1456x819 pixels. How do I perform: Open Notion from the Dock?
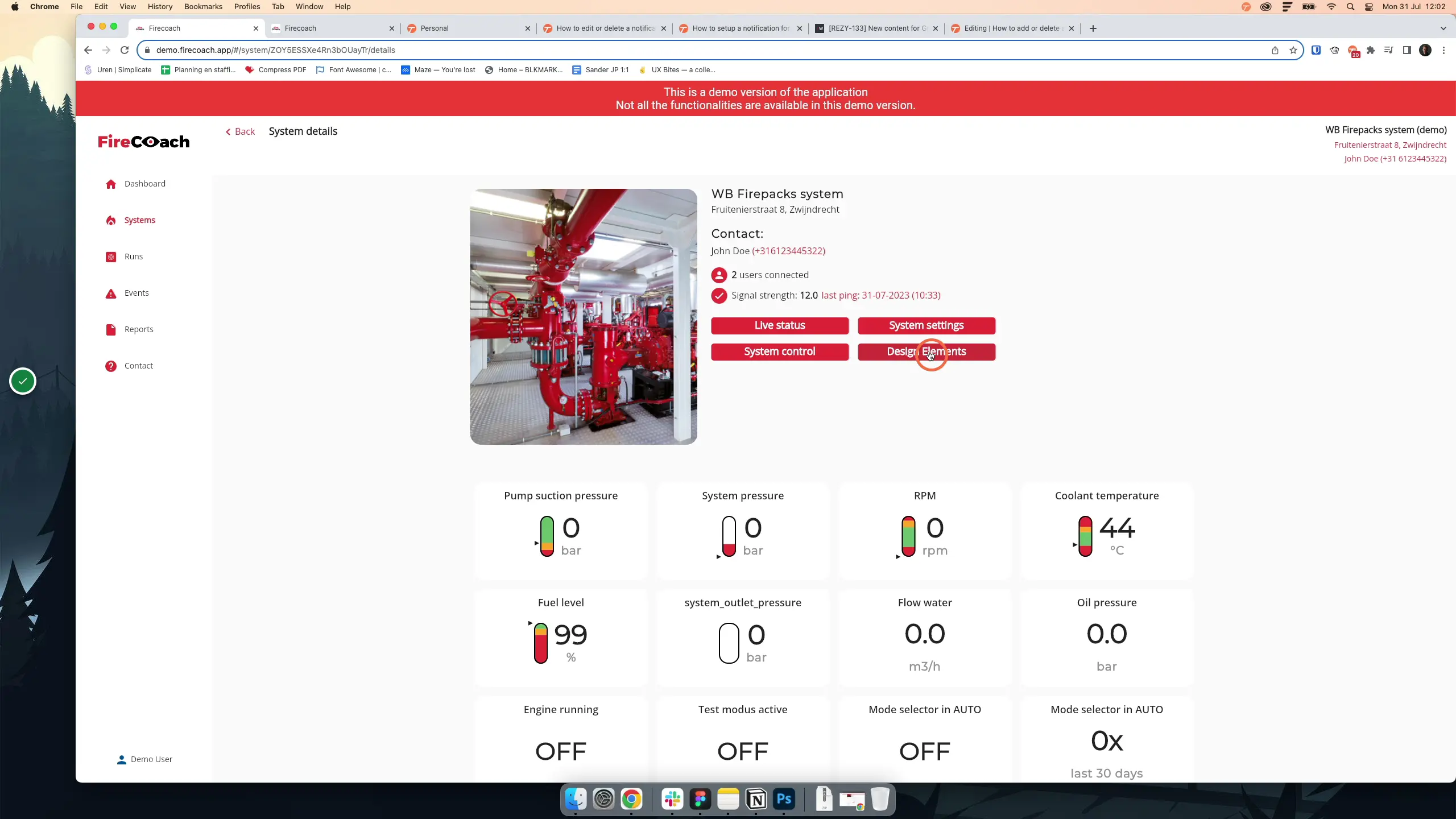tap(756, 799)
